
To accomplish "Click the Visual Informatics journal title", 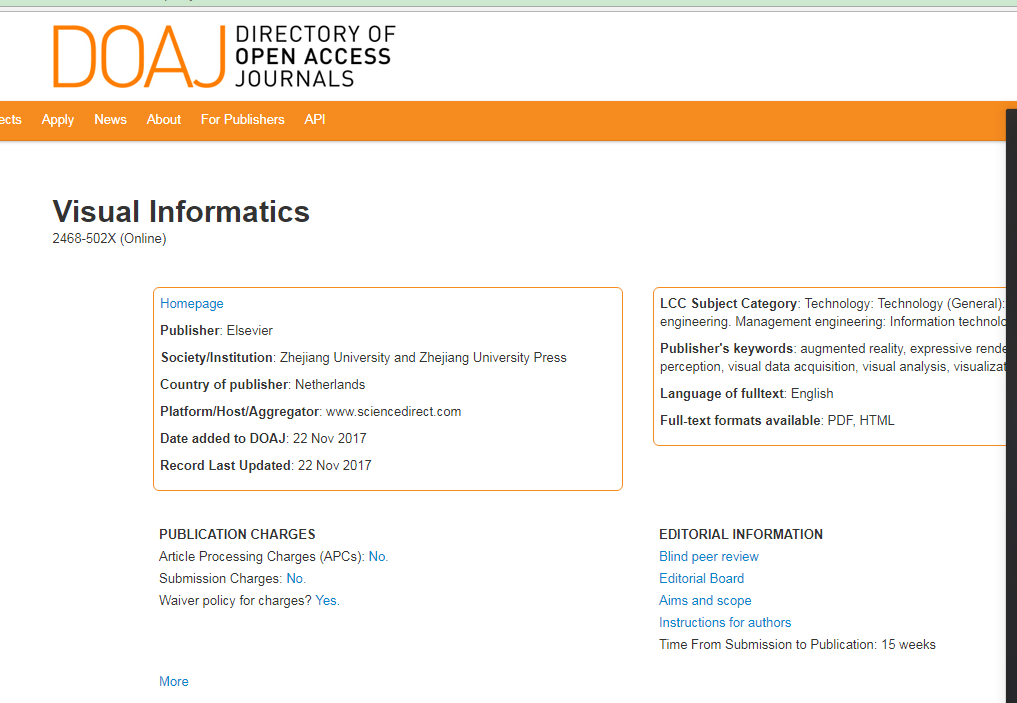I will point(181,211).
